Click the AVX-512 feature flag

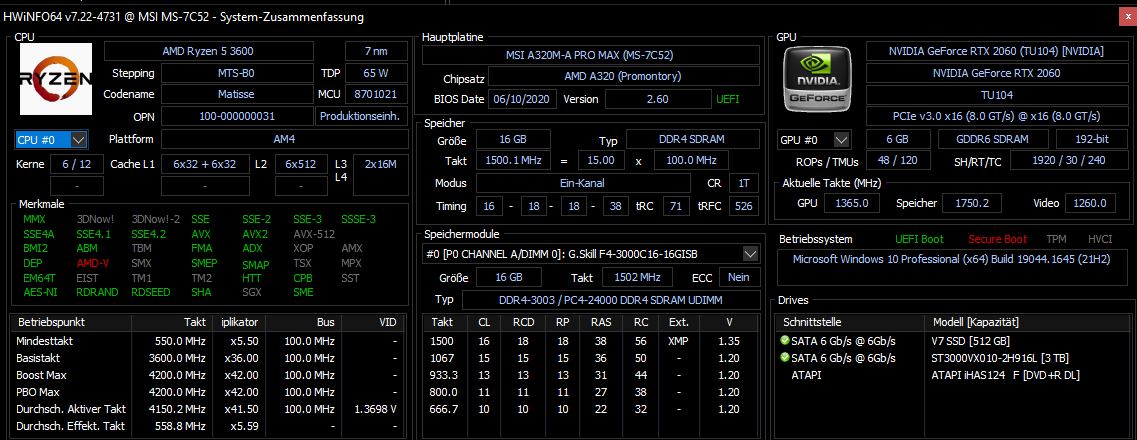point(314,234)
